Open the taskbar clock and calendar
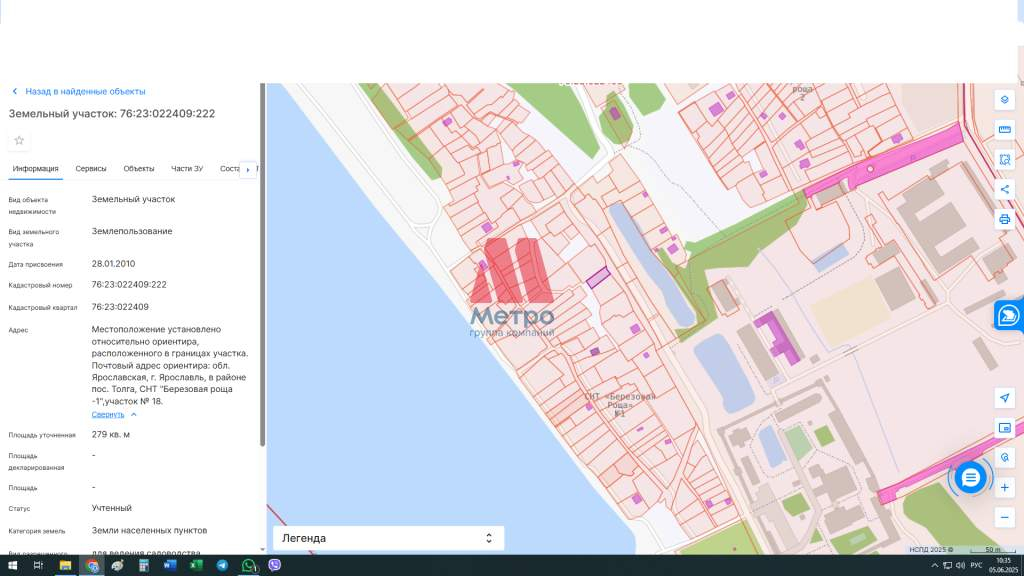 click(x=1003, y=566)
